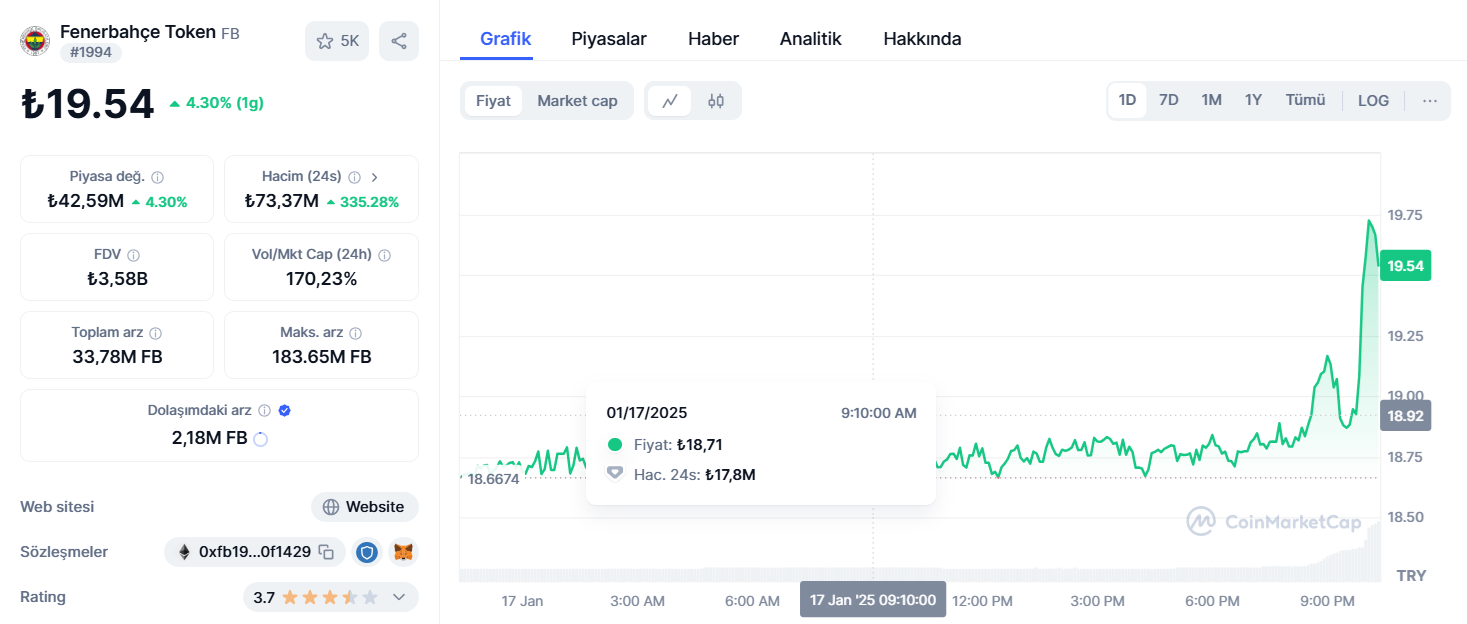Viewport: 1467px width, 624px height.
Task: Click the MetaMask fox icon
Action: [x=403, y=552]
